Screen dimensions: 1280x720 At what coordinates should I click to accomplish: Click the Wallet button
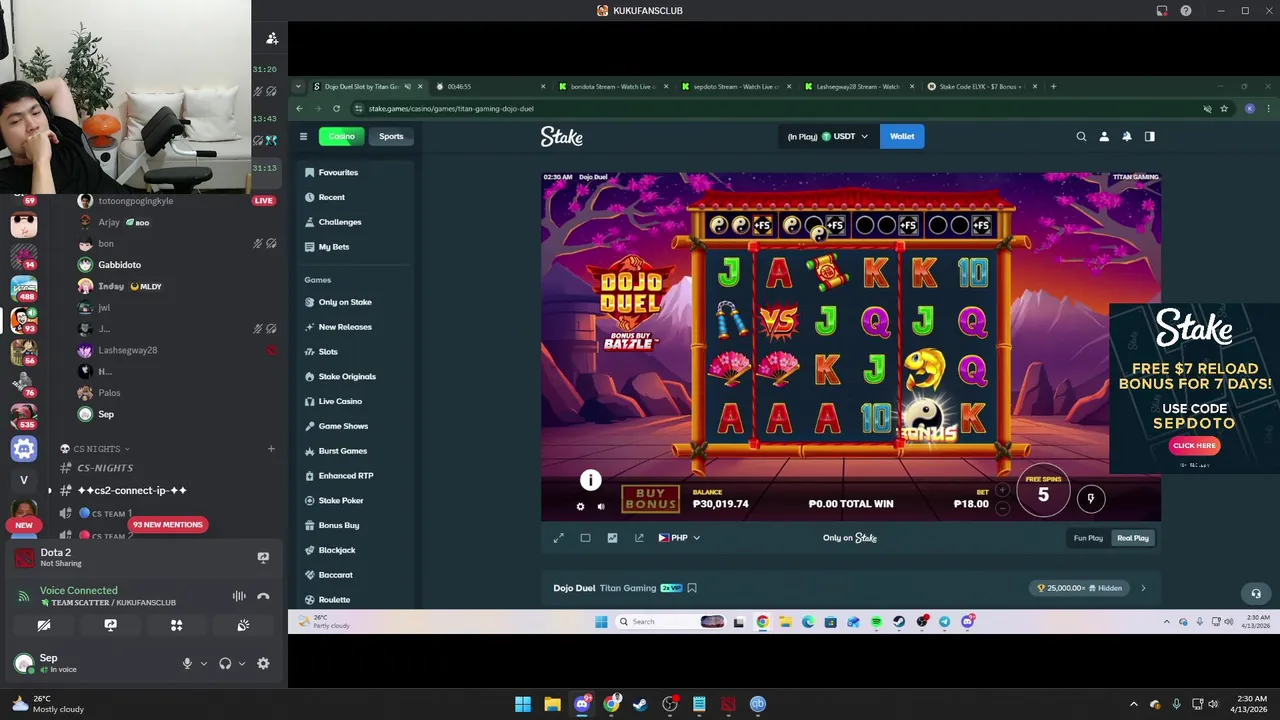point(902,136)
